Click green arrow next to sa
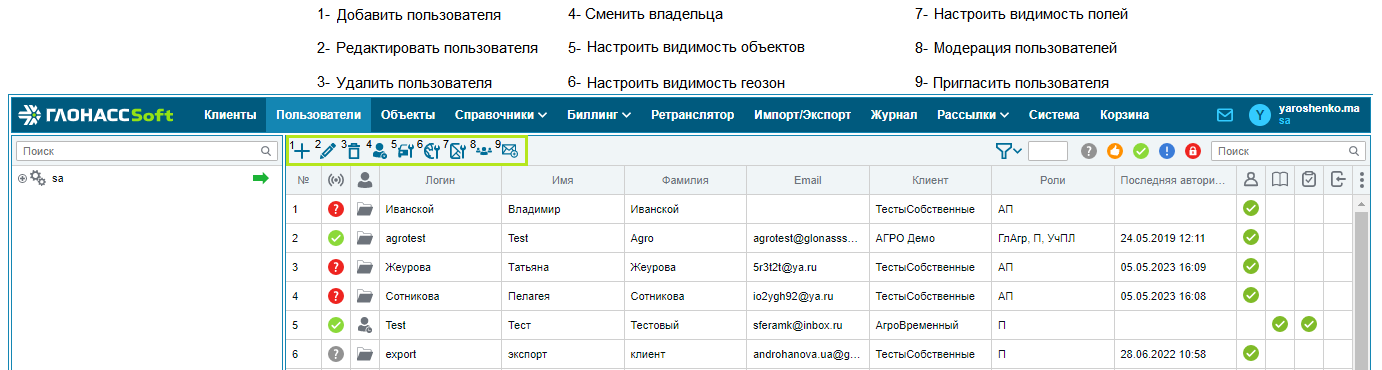Viewport: 1382px width, 370px height. coord(260,178)
